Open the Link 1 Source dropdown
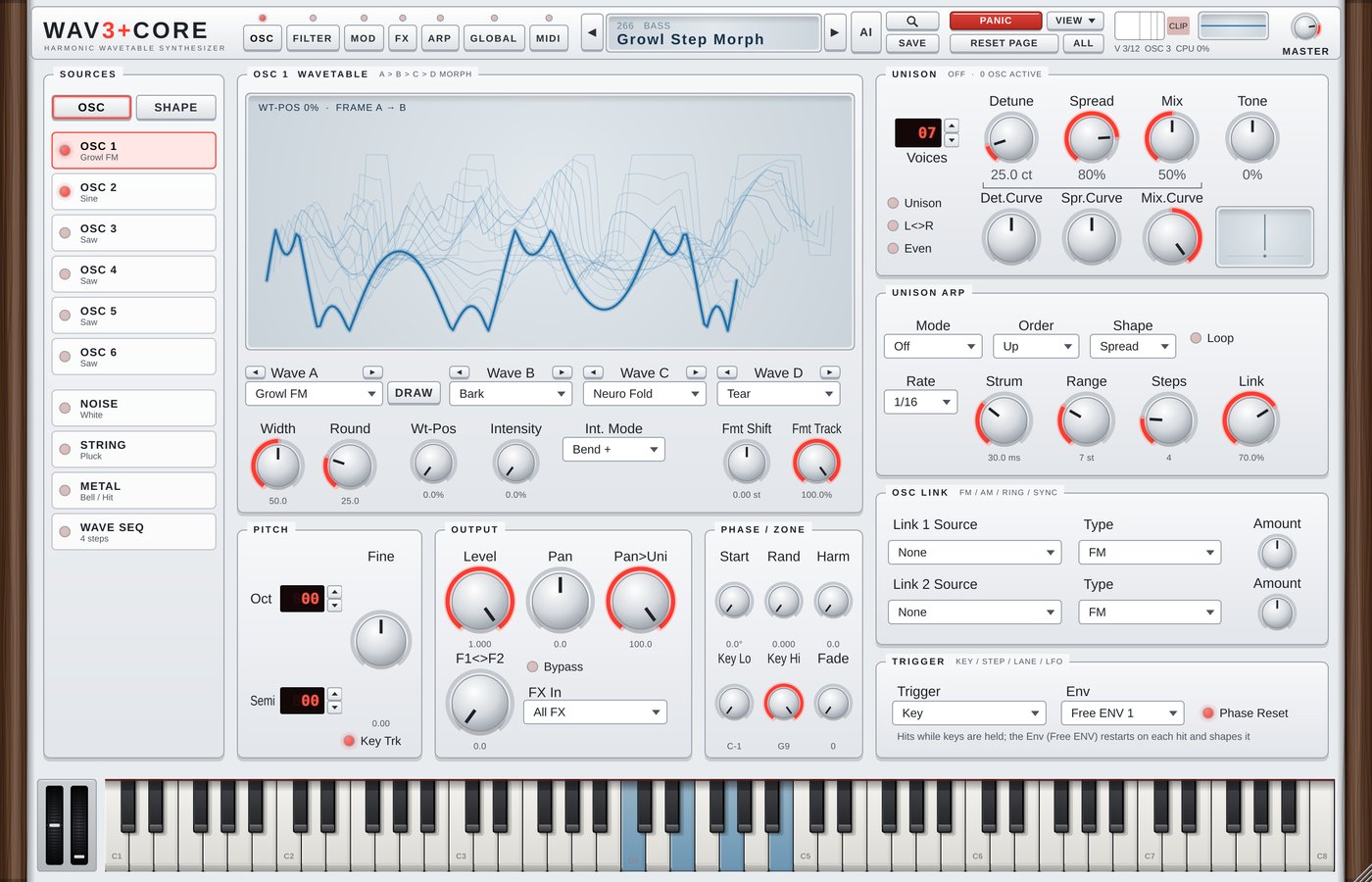 point(977,553)
